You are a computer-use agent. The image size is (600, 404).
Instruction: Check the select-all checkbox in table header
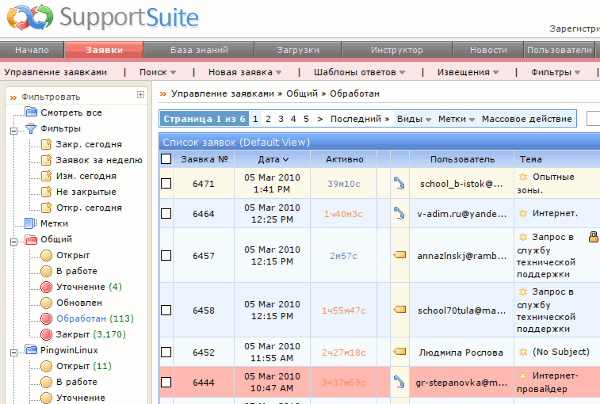[166, 159]
